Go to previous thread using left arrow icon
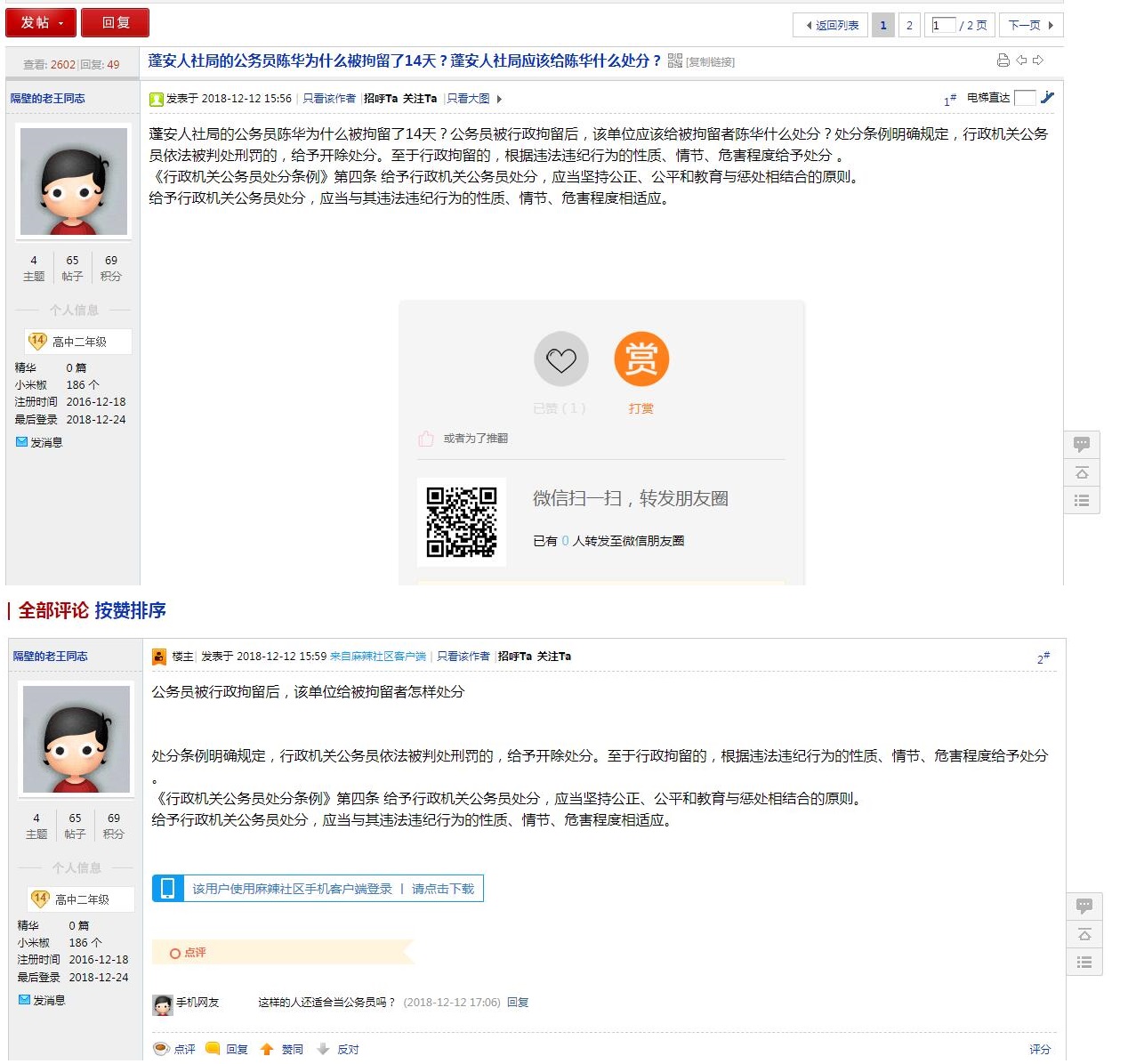The width and height of the screenshot is (1136, 1064). (x=1021, y=60)
